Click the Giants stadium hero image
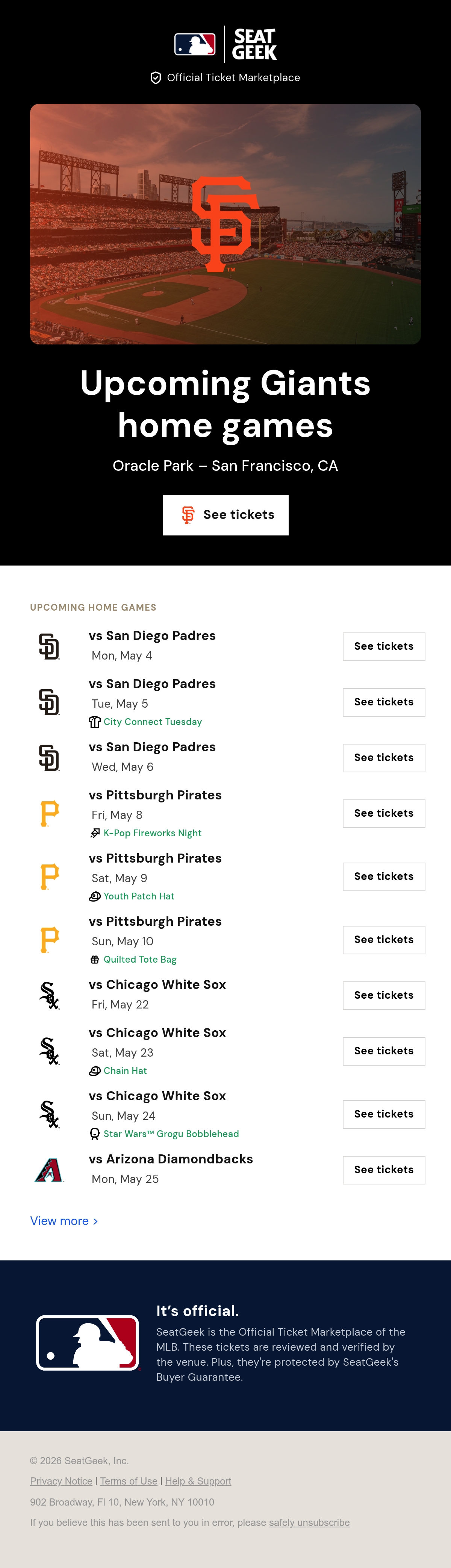Image resolution: width=451 pixels, height=1568 pixels. point(225,224)
